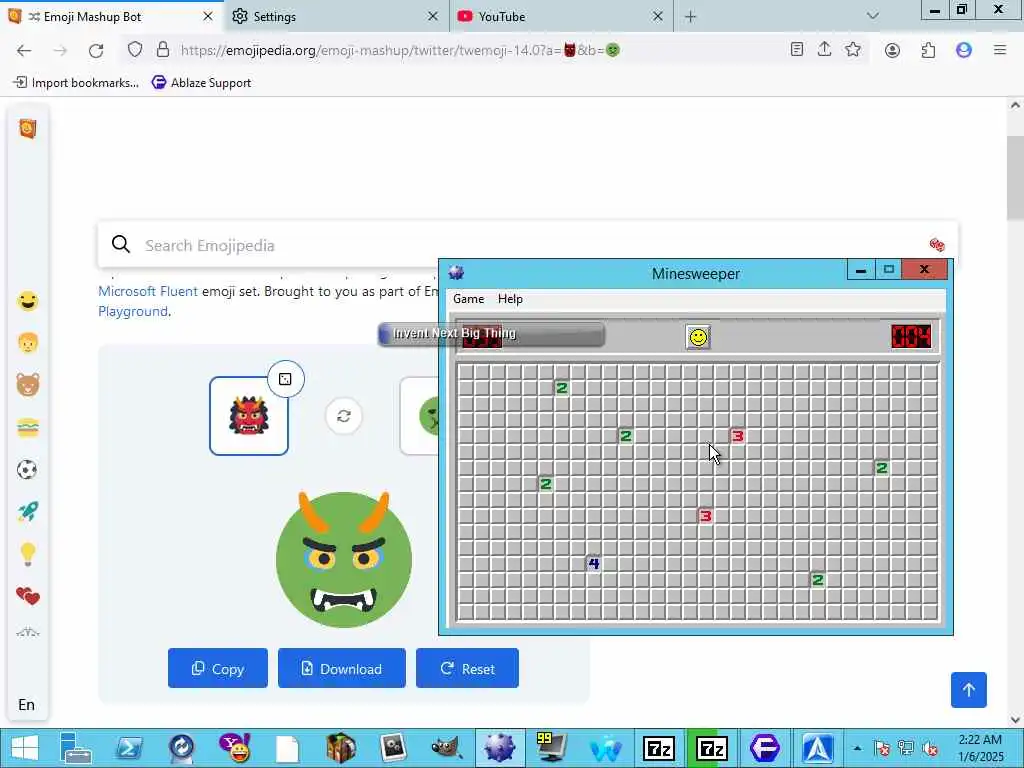Open the Animals bear category icon
The width and height of the screenshot is (1024, 768).
pos(27,385)
